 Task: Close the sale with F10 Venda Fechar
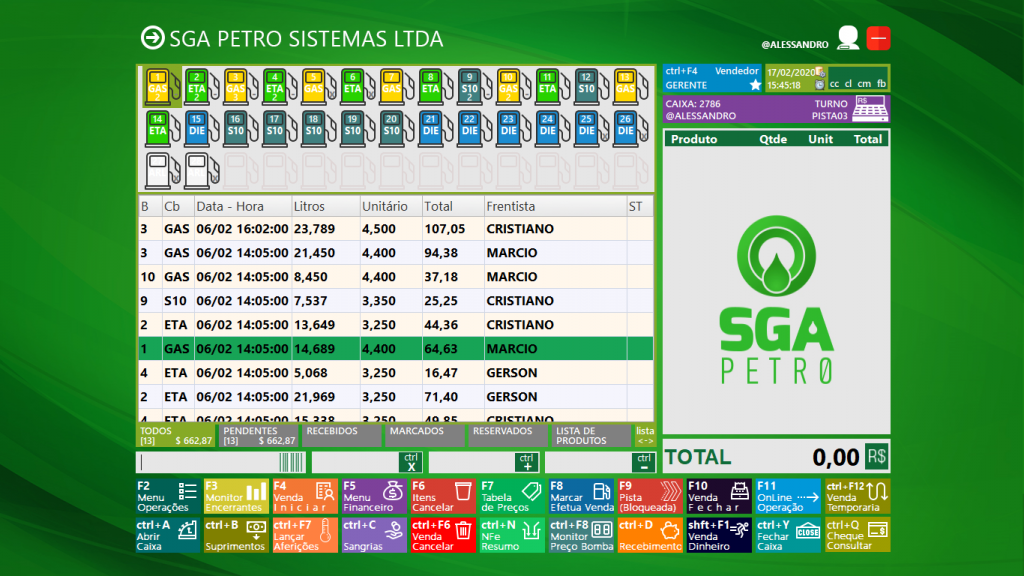719,496
